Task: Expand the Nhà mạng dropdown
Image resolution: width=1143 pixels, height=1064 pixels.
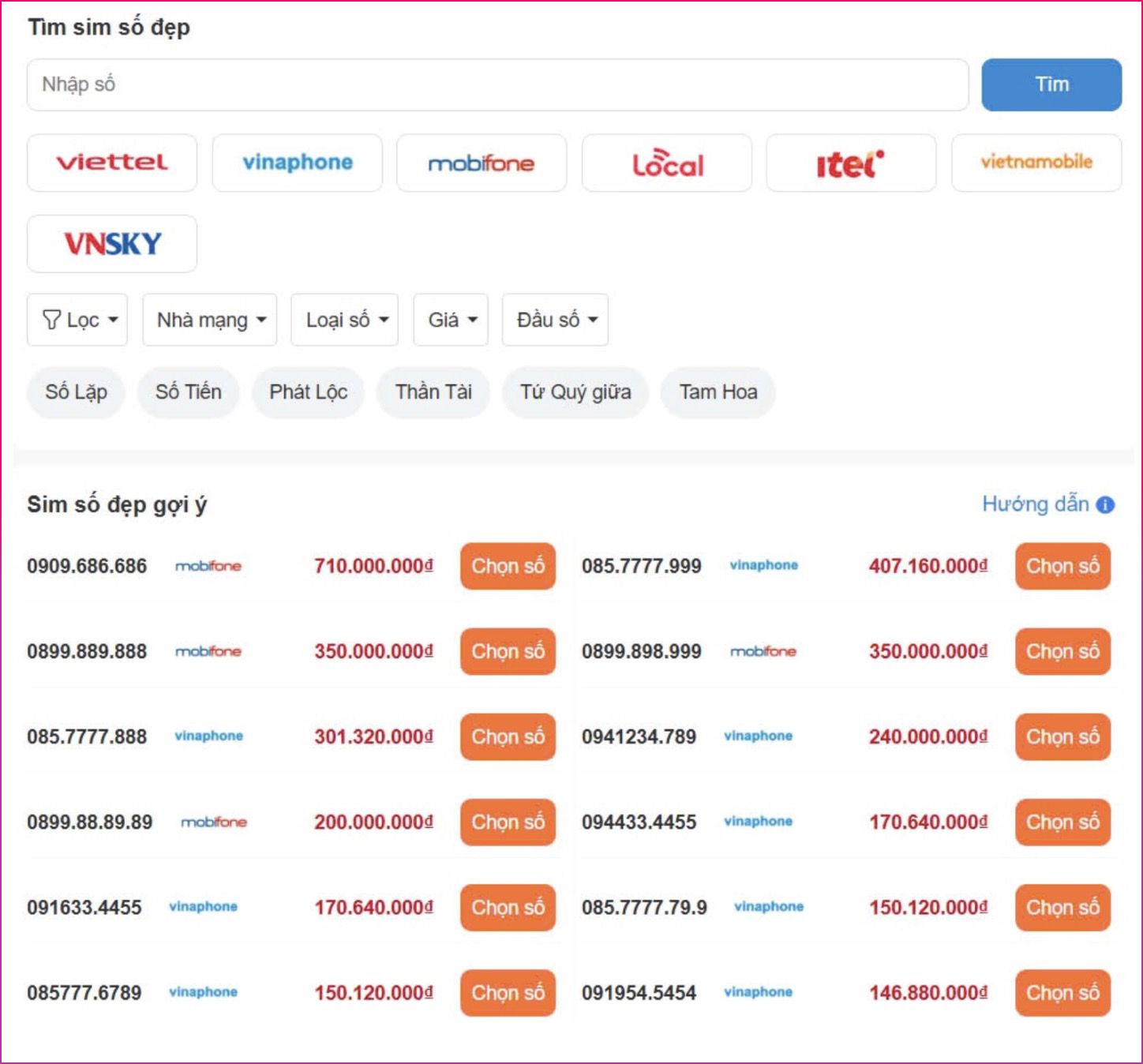Action: (x=209, y=320)
